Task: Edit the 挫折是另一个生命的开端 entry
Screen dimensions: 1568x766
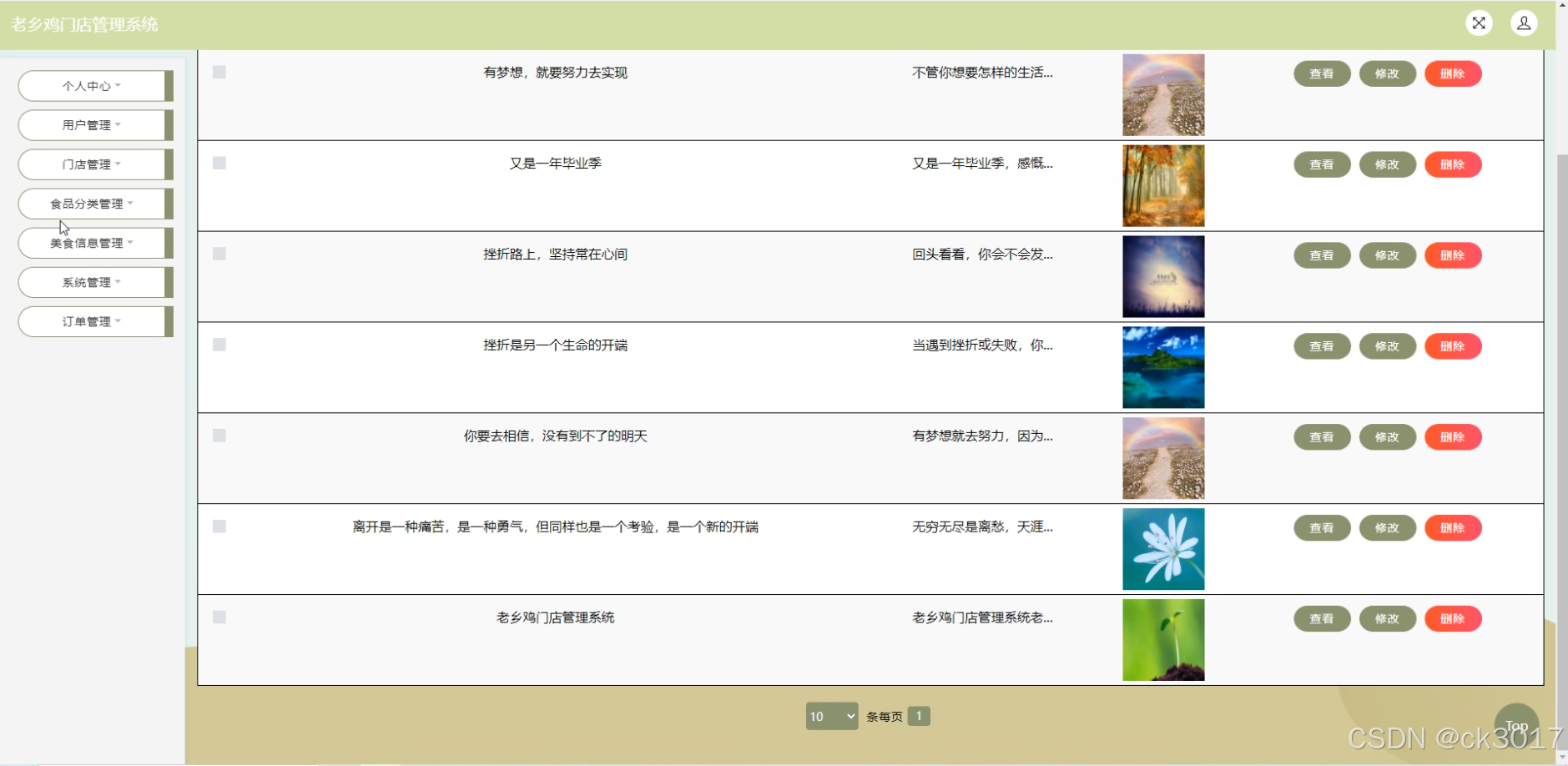Action: pos(1388,346)
